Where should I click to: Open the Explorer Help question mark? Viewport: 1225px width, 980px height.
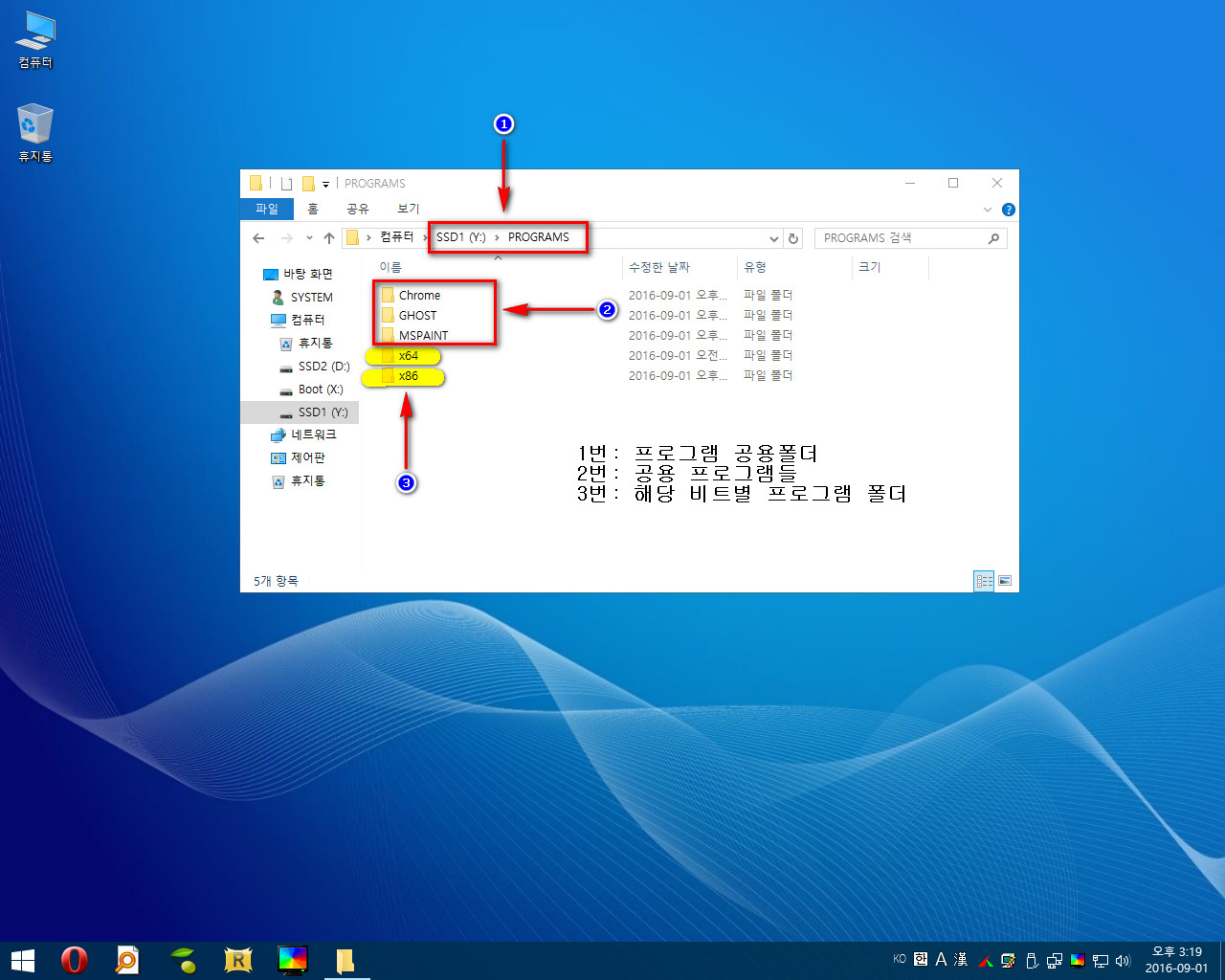pos(1008,210)
